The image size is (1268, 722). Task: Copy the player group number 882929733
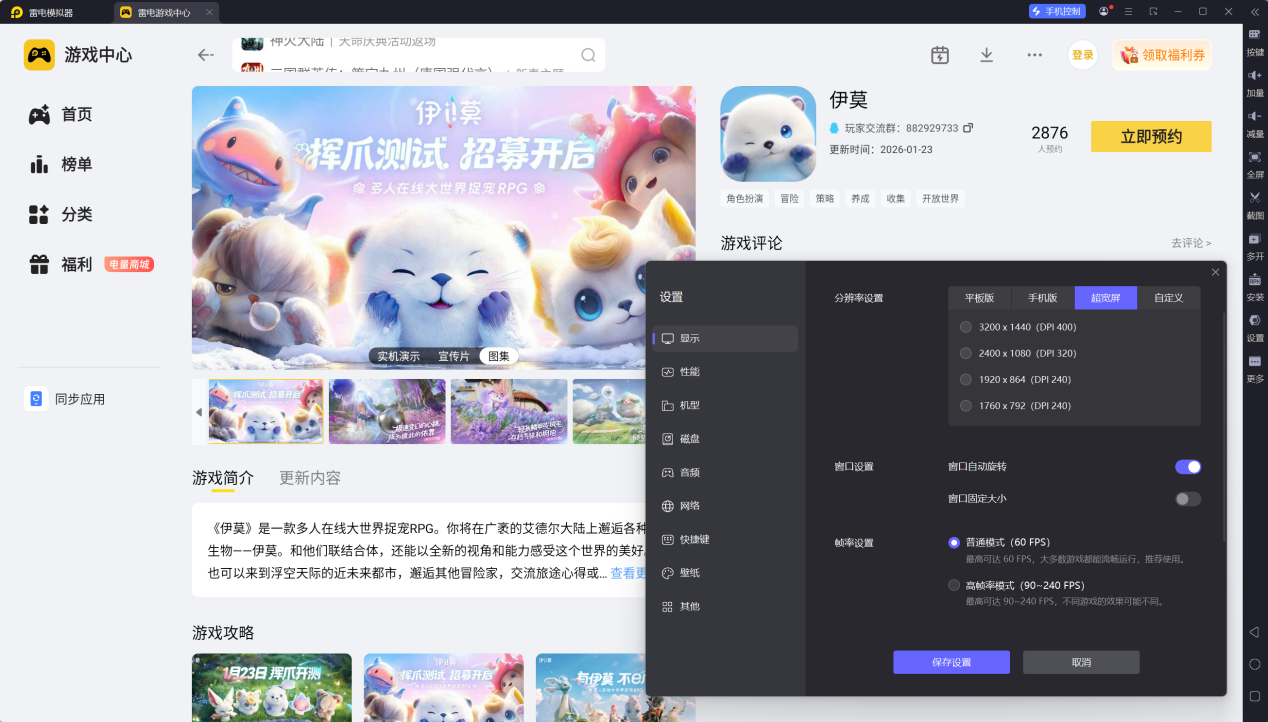click(x=968, y=129)
